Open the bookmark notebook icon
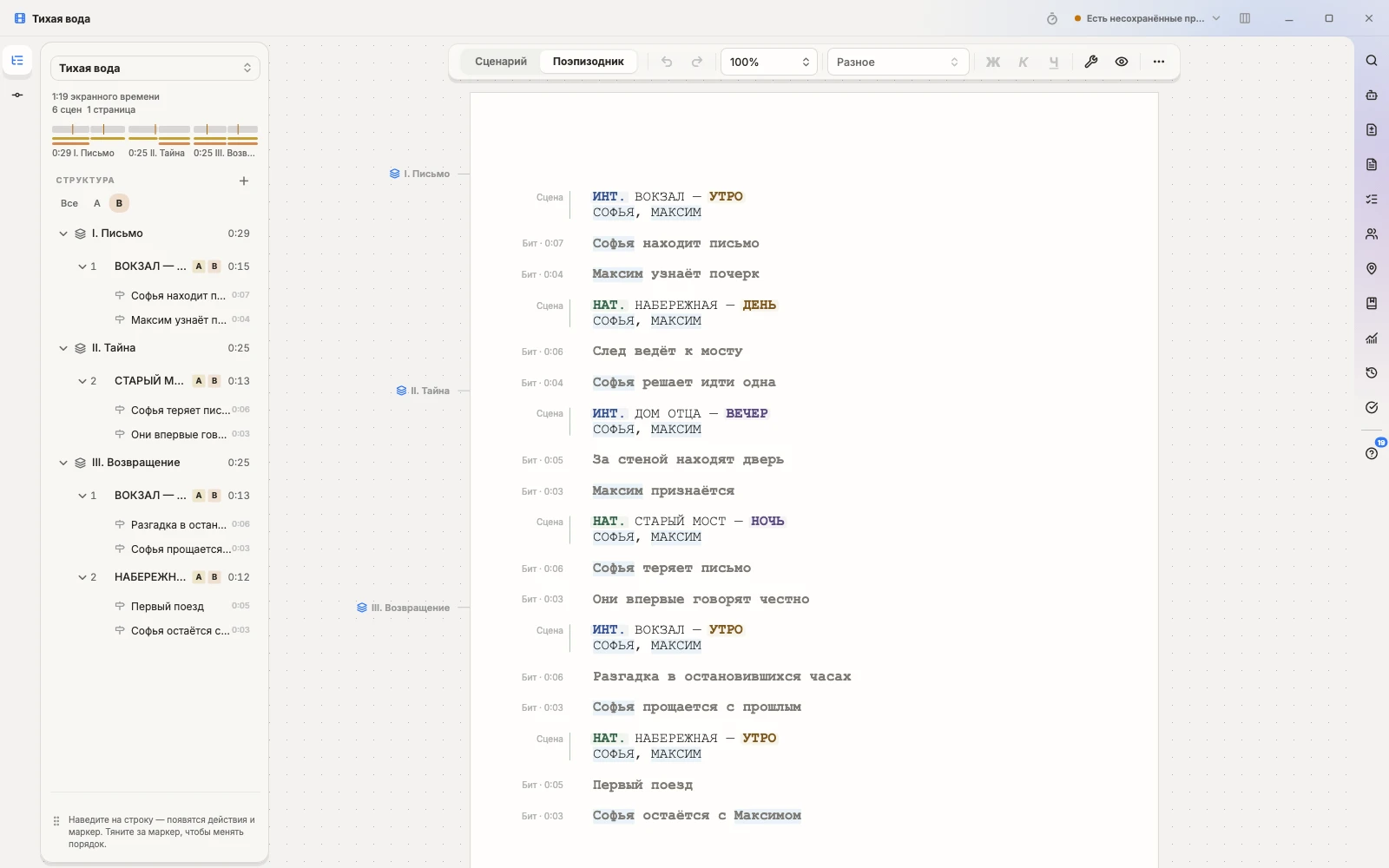This screenshot has height=868, width=1389. pos(1372,304)
